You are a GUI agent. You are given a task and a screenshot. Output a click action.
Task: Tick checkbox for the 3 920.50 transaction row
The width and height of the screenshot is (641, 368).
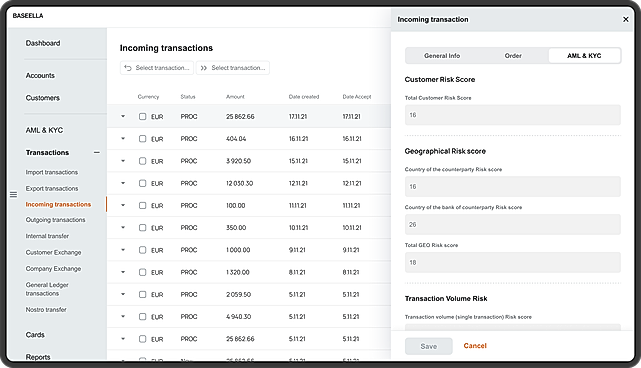click(x=142, y=161)
